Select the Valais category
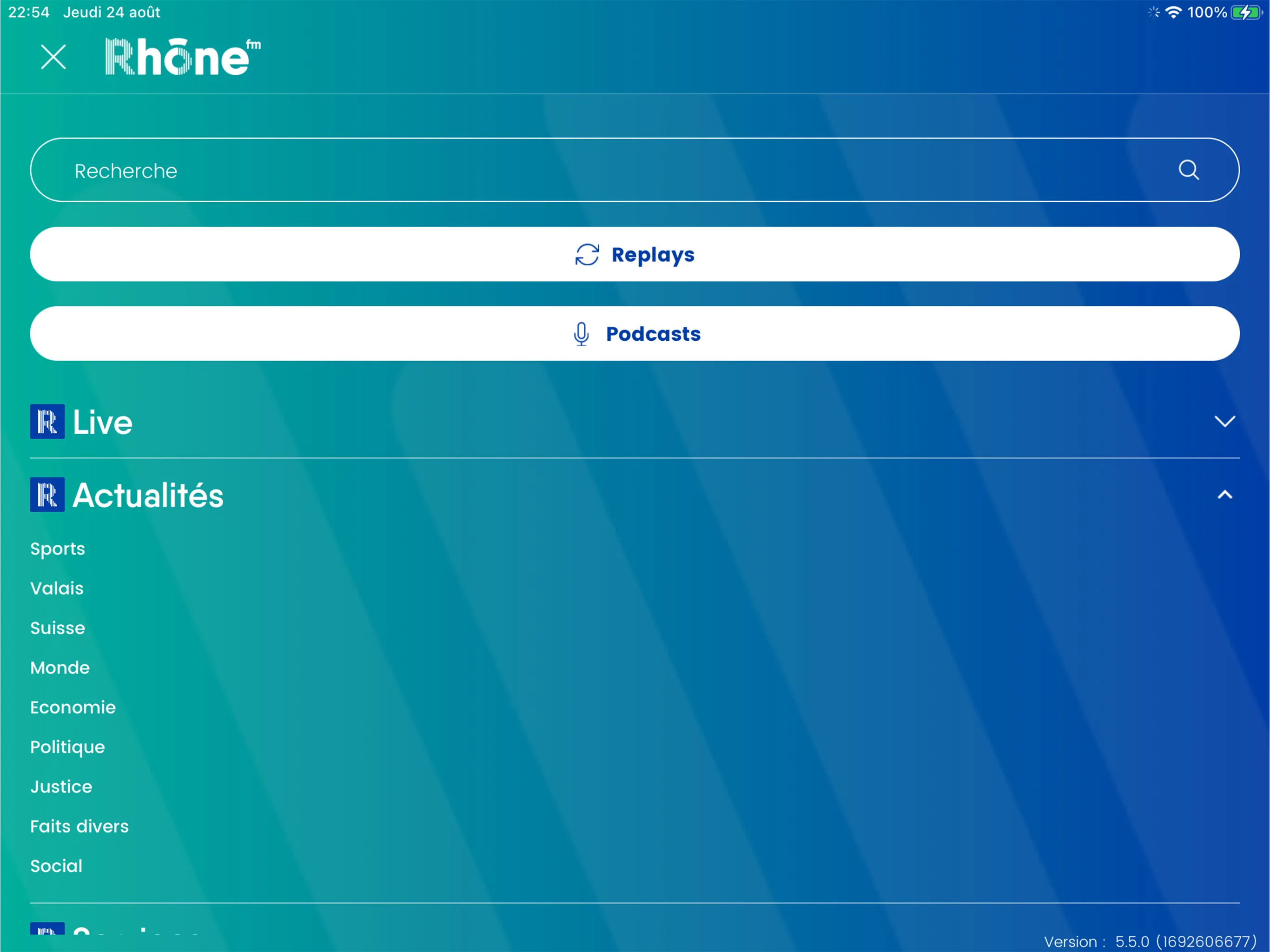The image size is (1270, 952). pyautogui.click(x=57, y=588)
